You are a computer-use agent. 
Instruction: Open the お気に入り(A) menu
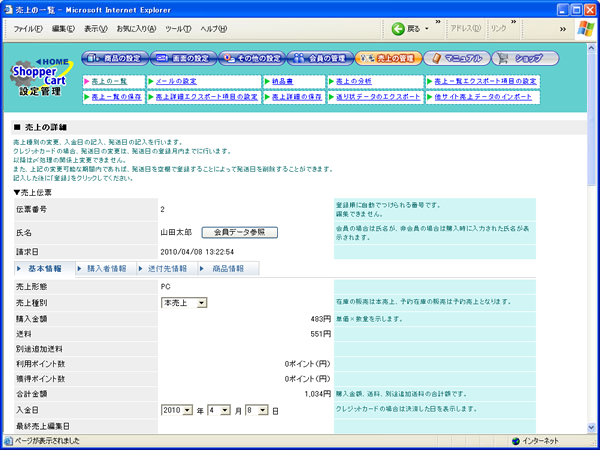coord(136,29)
